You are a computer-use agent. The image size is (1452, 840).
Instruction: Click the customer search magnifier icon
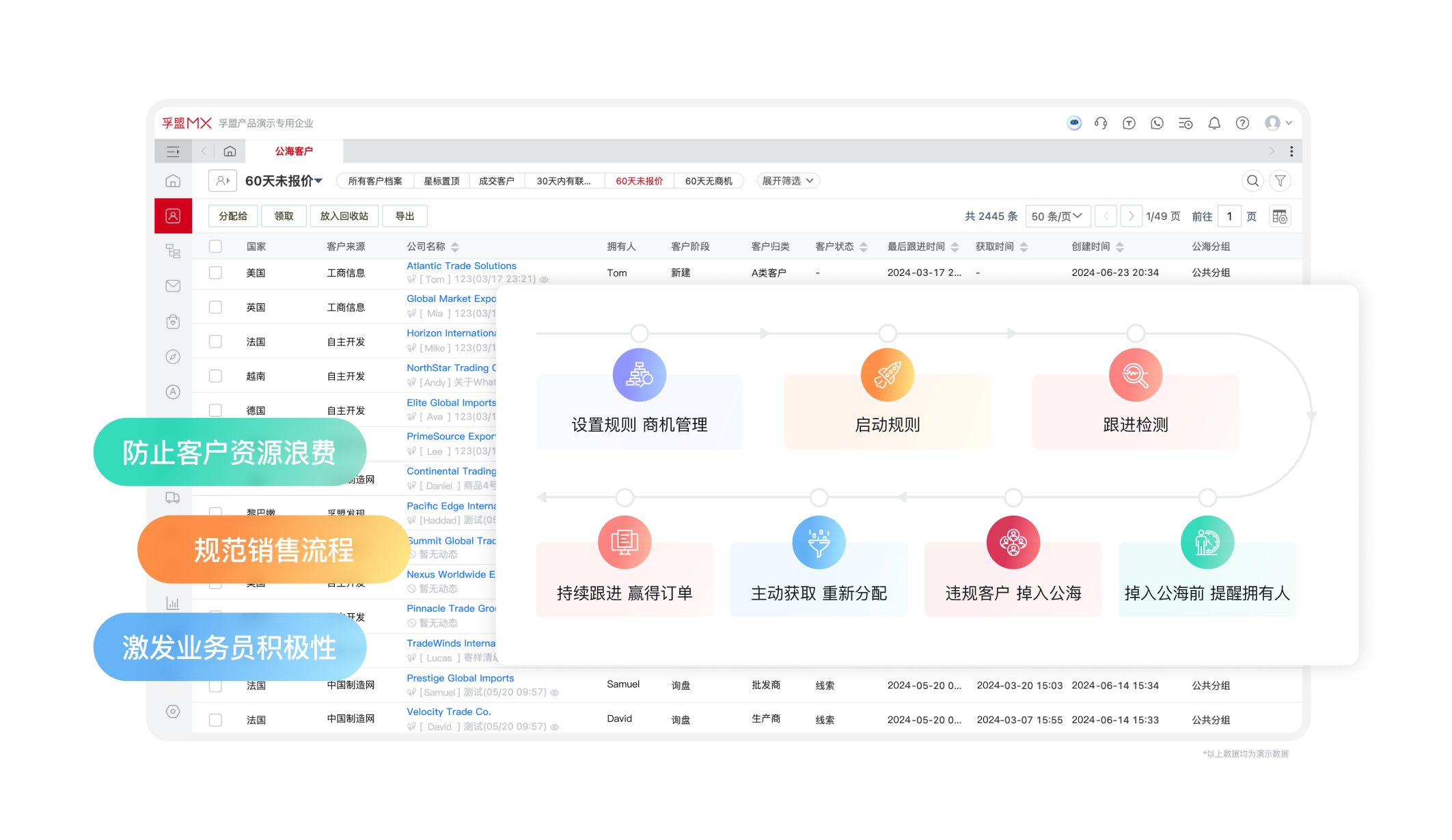click(1253, 181)
